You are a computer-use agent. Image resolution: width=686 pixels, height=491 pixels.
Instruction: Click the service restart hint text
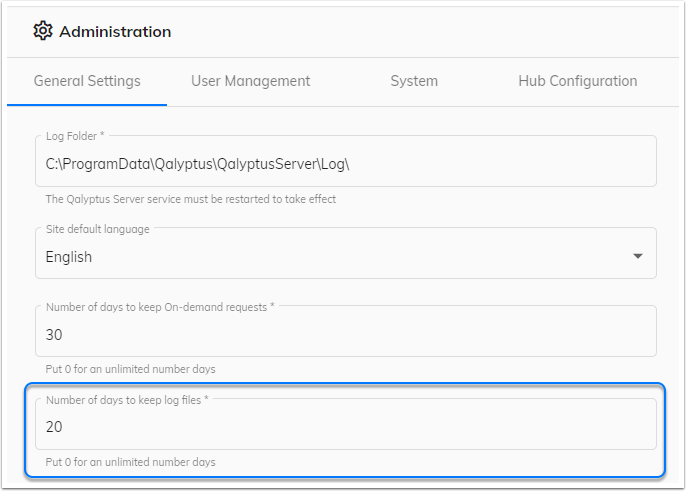click(191, 199)
